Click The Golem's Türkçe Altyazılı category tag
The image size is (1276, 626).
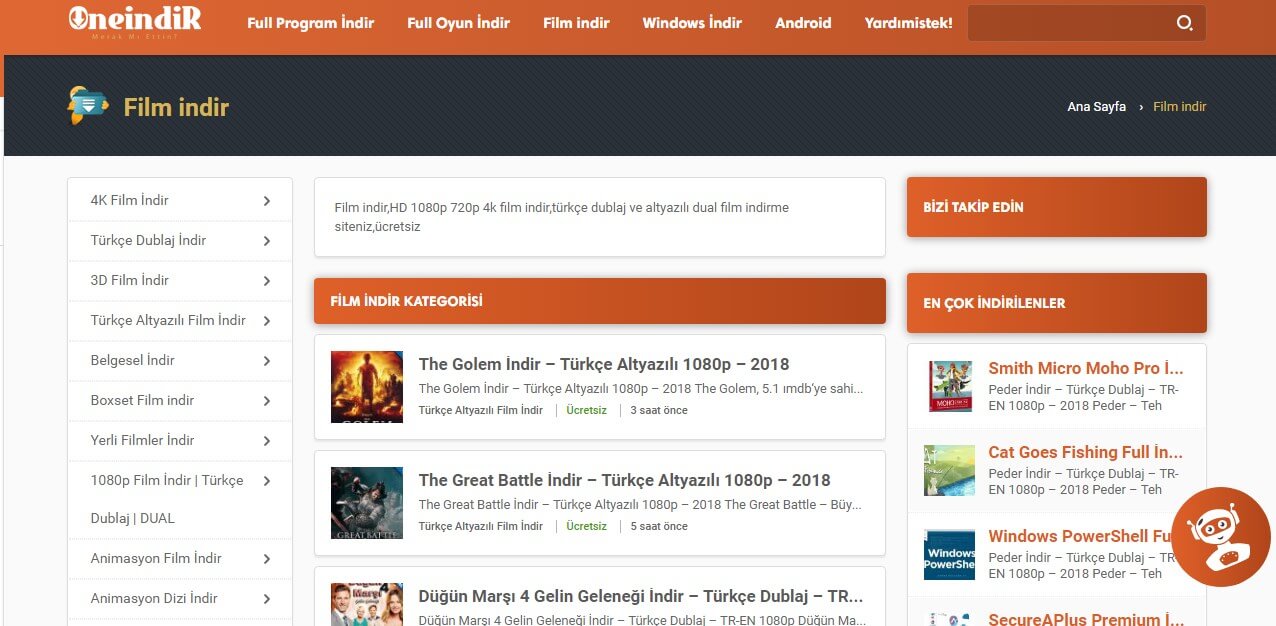click(481, 410)
